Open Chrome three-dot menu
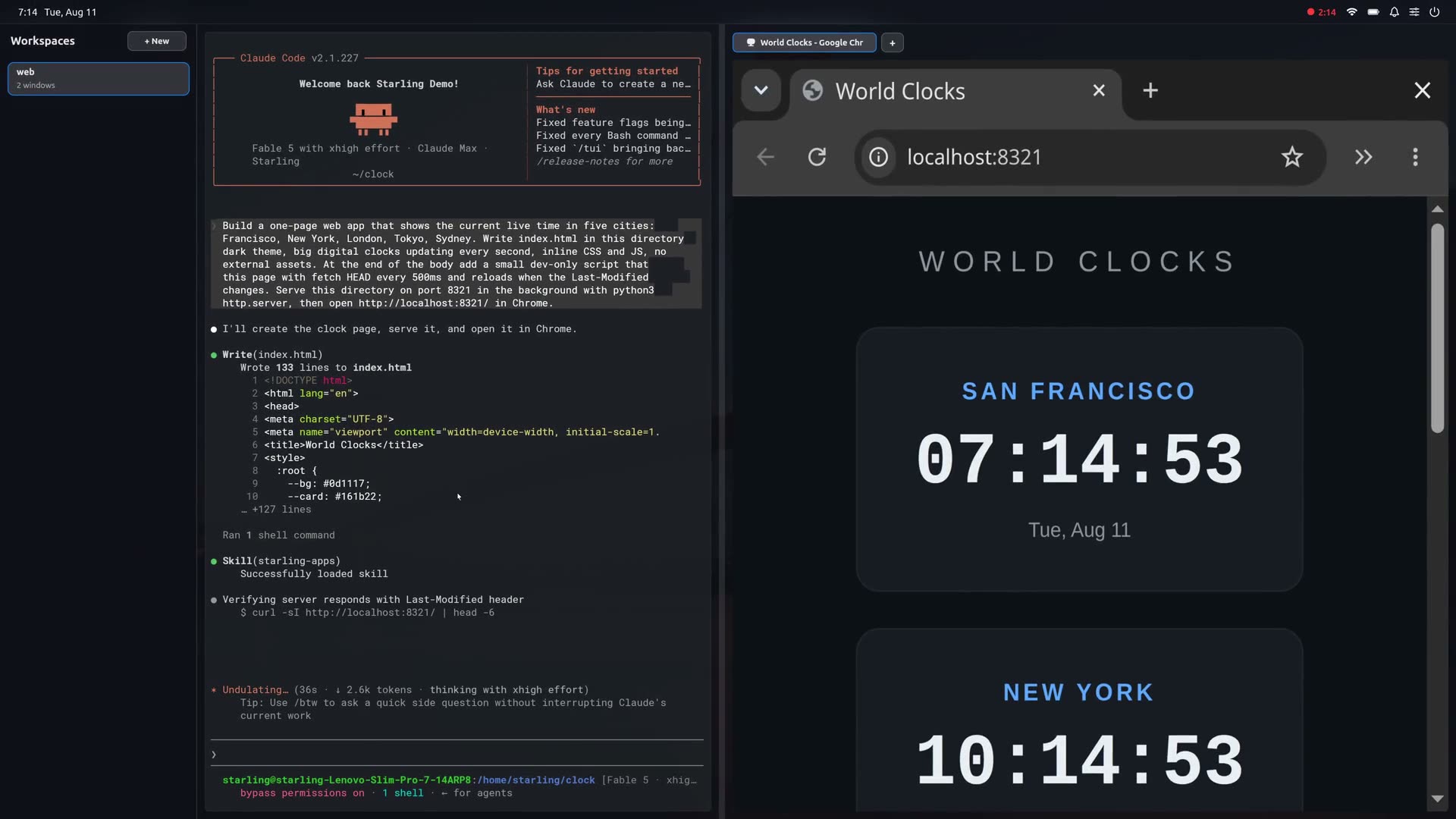Viewport: 1456px width, 819px height. click(x=1415, y=157)
